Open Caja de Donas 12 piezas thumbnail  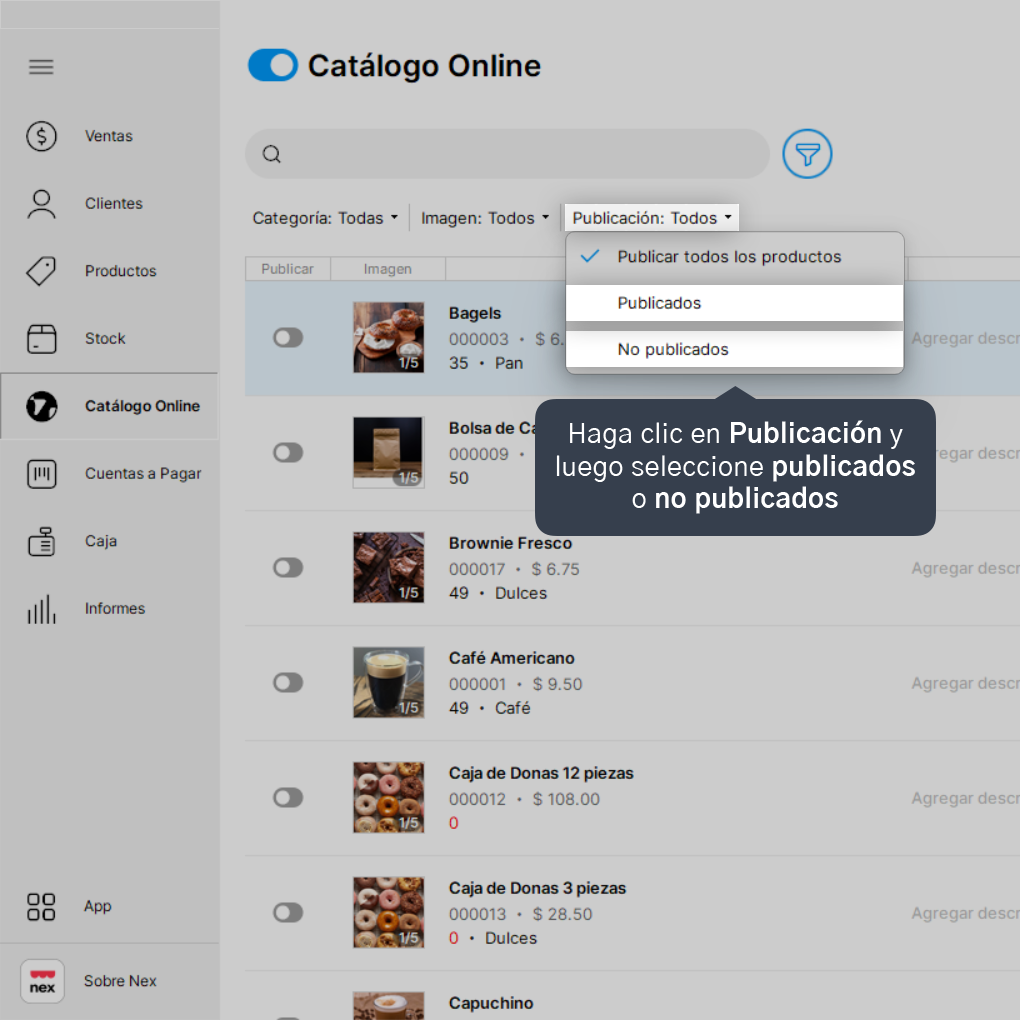tap(388, 798)
